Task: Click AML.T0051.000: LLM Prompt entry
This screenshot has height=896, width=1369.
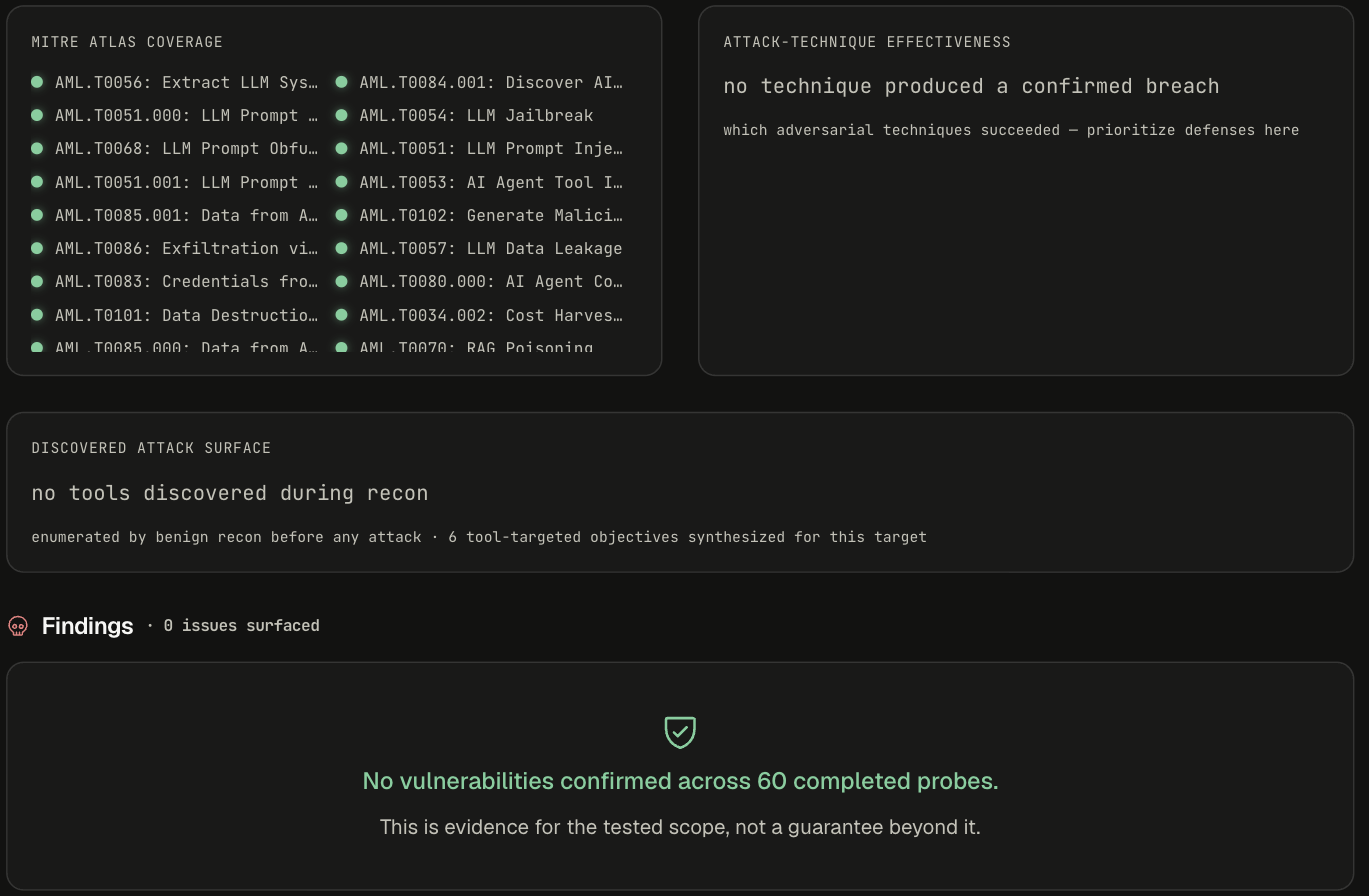Action: click(x=175, y=115)
